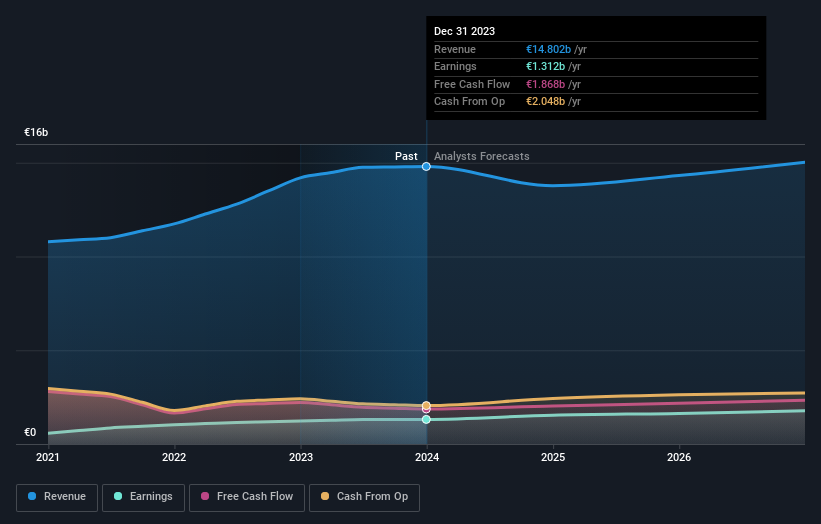821x524 pixels.
Task: Click the €0 y-axis label
Action: click(x=30, y=432)
